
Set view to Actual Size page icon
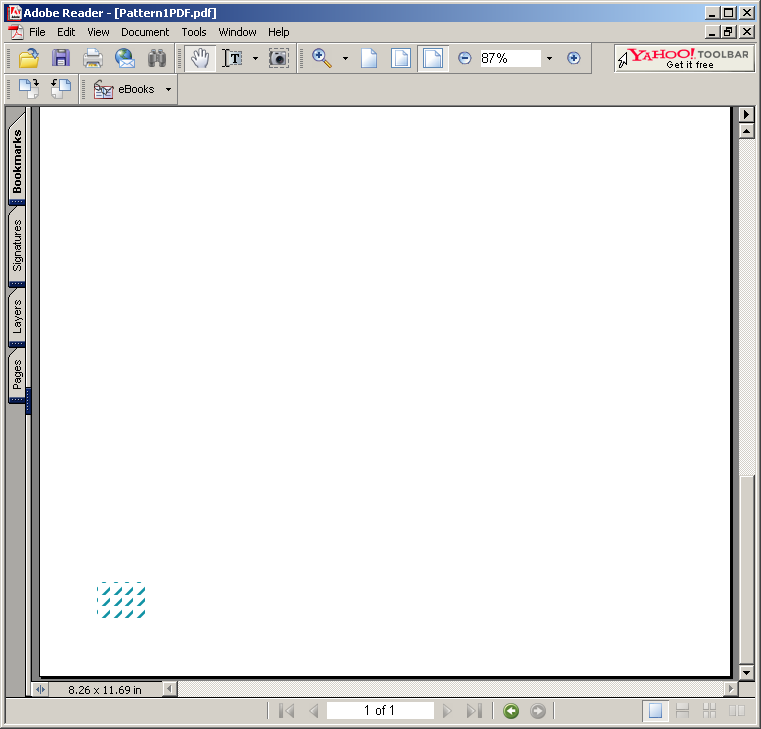(x=369, y=58)
